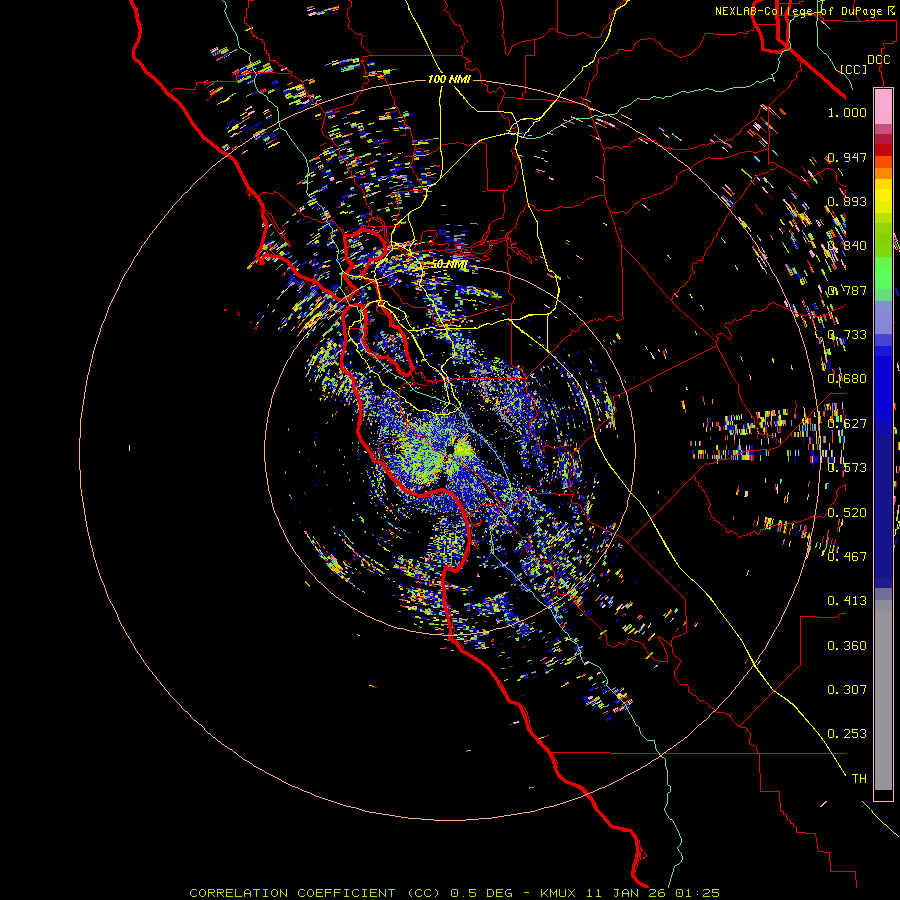Click the CORRELATION COEFFICIENT (CC) caption text

tap(315, 893)
